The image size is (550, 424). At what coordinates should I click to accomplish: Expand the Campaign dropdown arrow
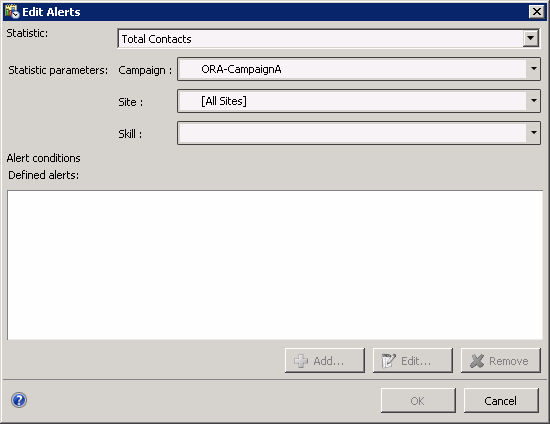click(x=533, y=69)
